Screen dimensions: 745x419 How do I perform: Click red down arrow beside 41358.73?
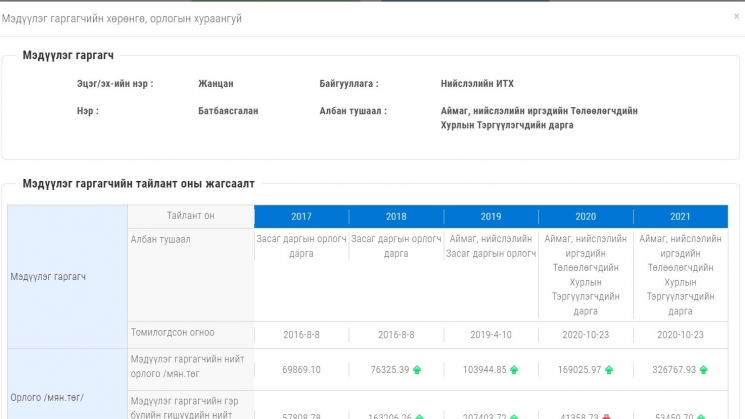pos(606,415)
